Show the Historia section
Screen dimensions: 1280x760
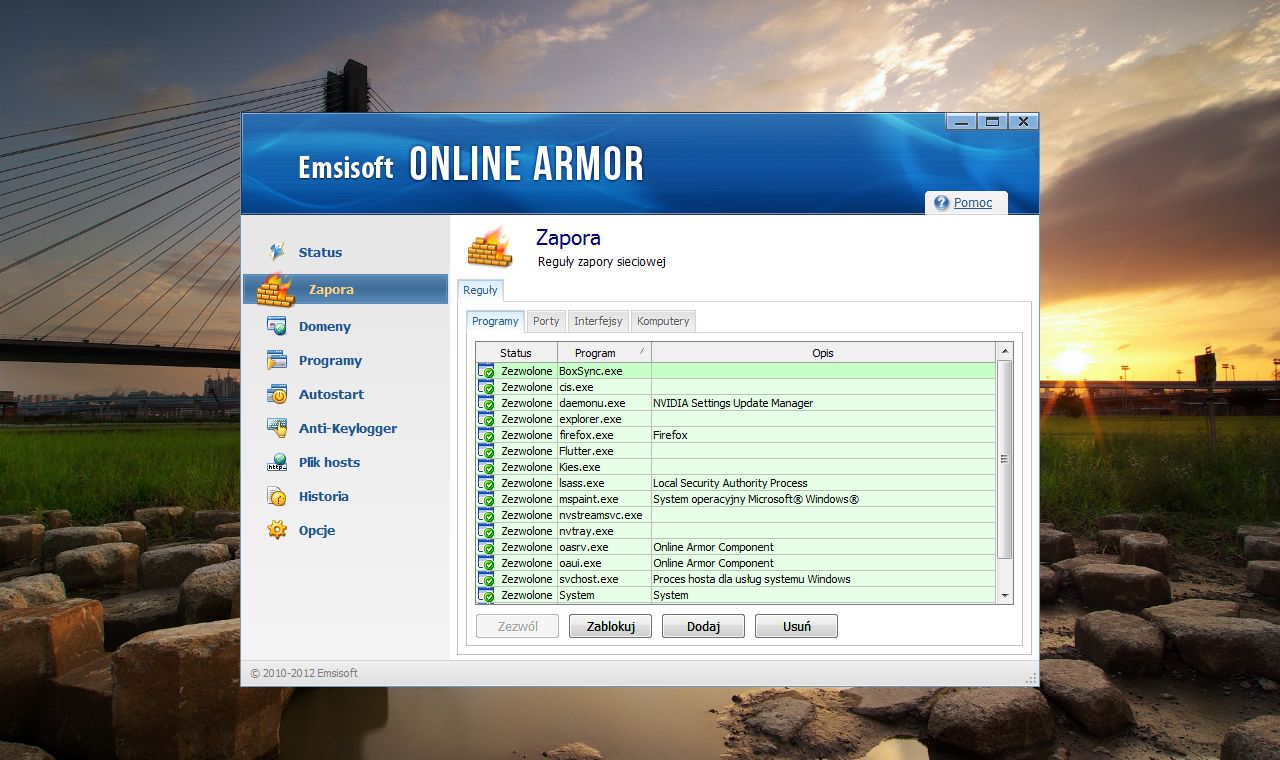[x=323, y=496]
